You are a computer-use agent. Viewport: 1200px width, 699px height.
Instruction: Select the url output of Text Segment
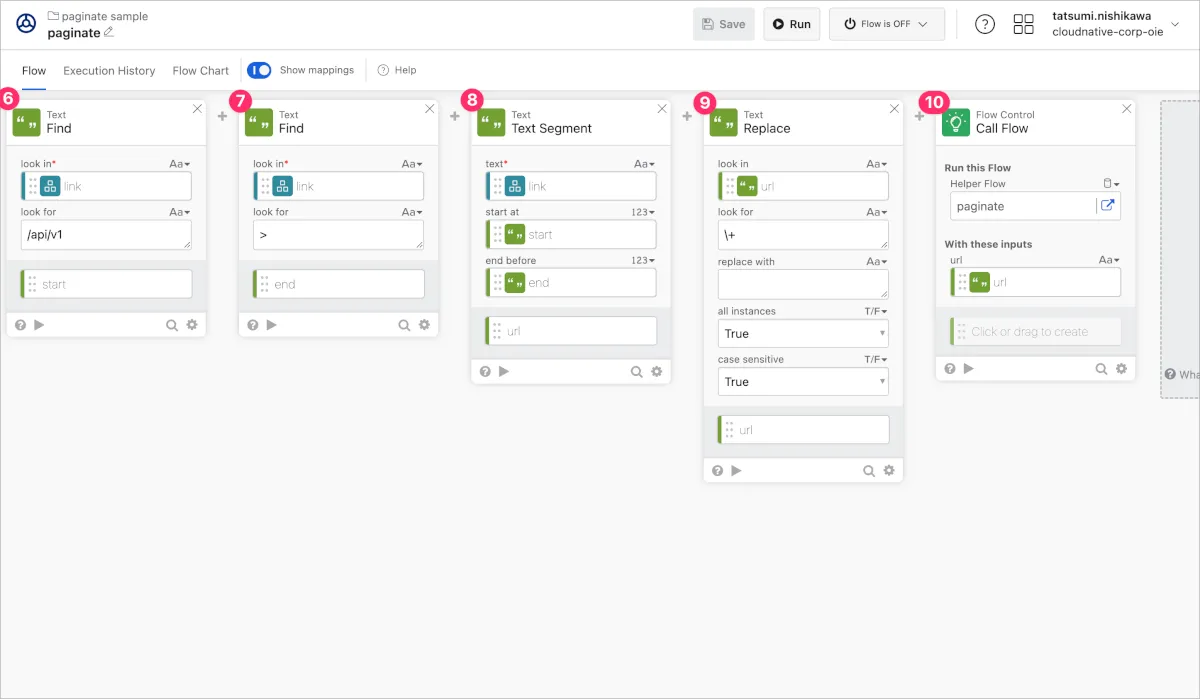coord(571,331)
